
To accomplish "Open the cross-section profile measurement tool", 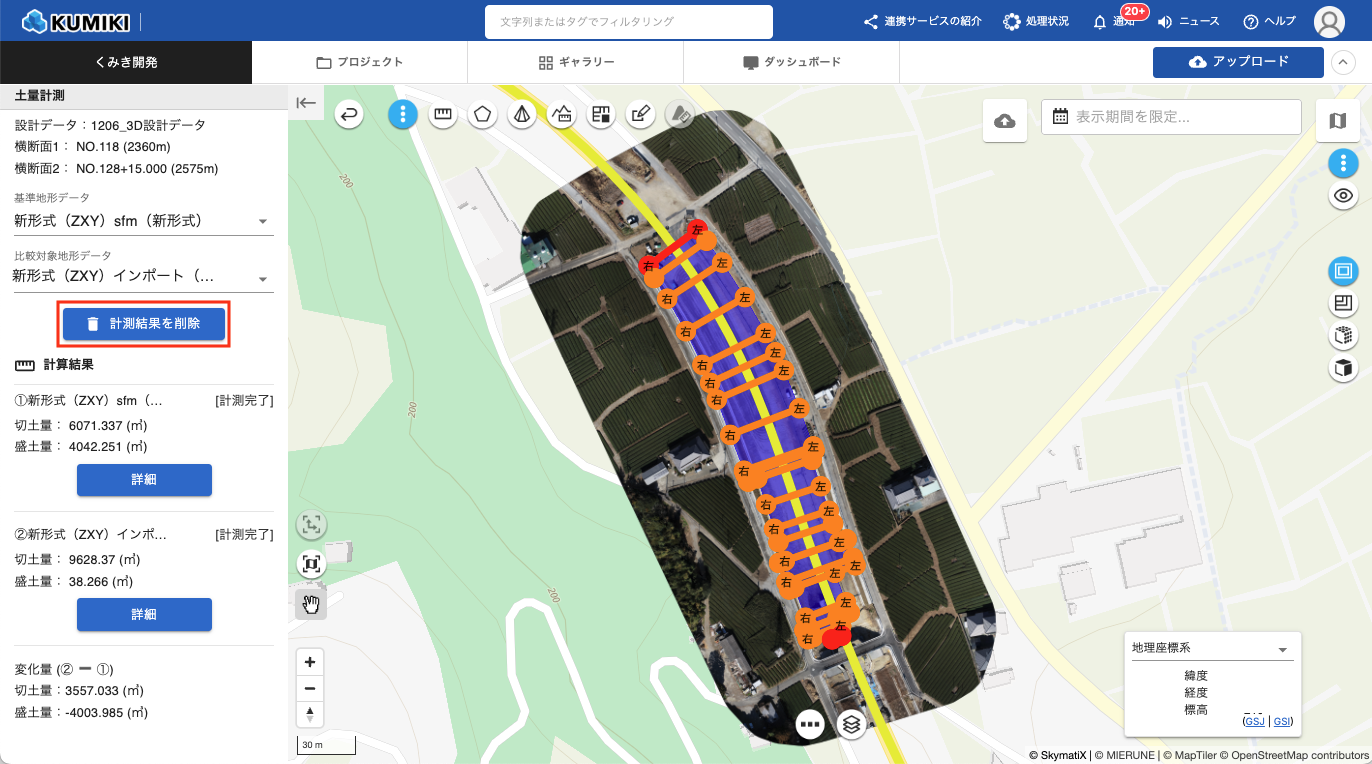I will [561, 115].
